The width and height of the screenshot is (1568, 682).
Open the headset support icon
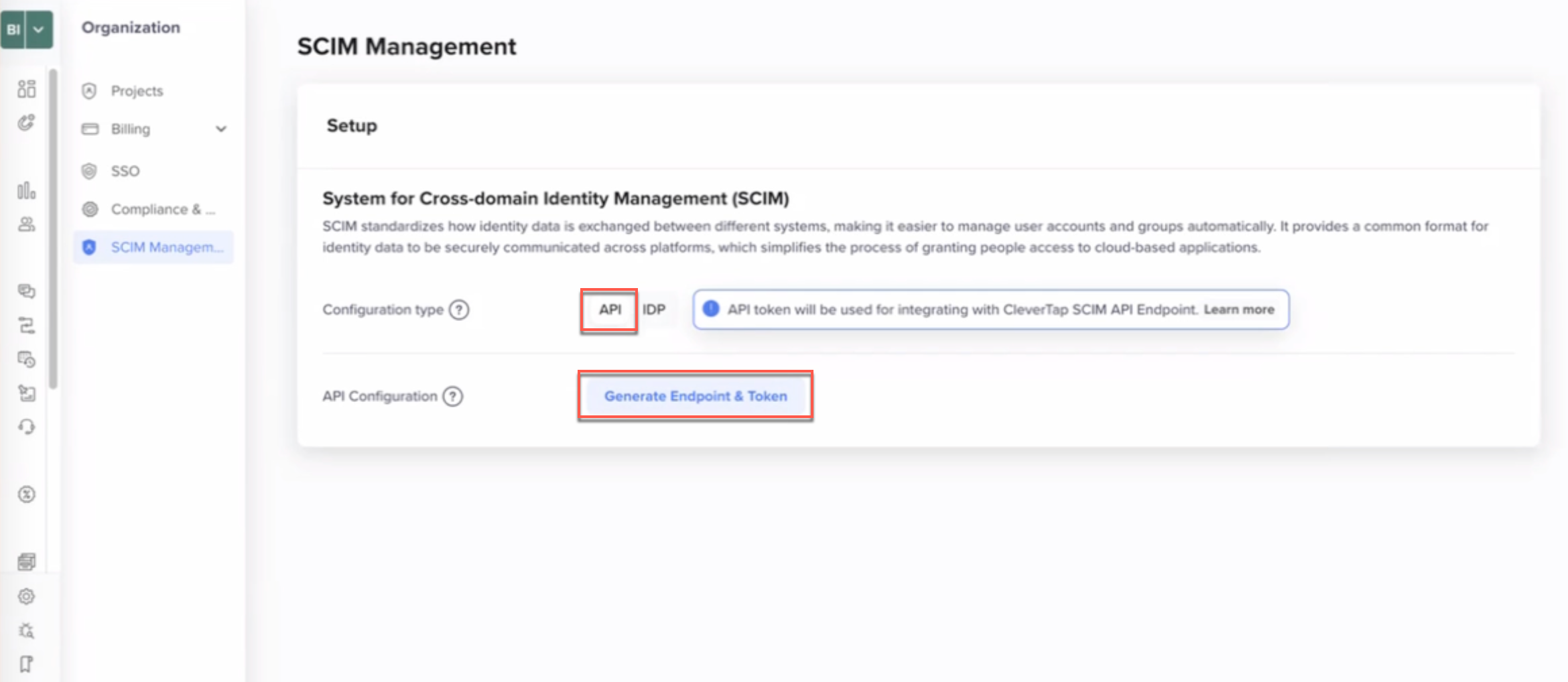27,427
